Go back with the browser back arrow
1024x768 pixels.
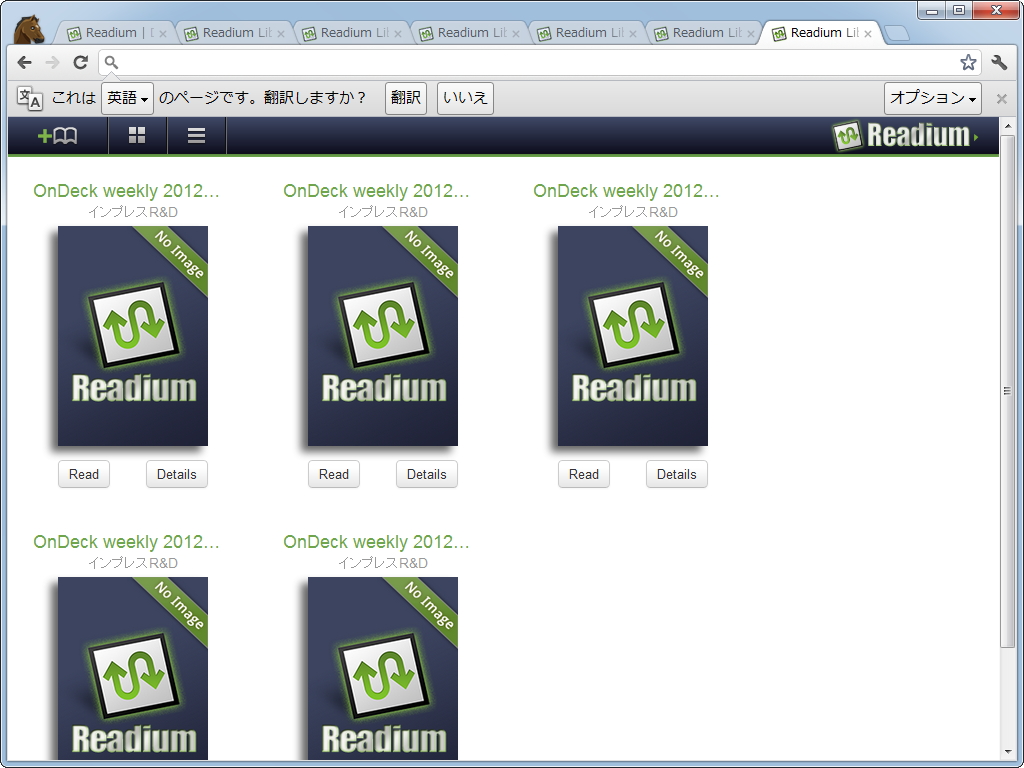(x=24, y=62)
